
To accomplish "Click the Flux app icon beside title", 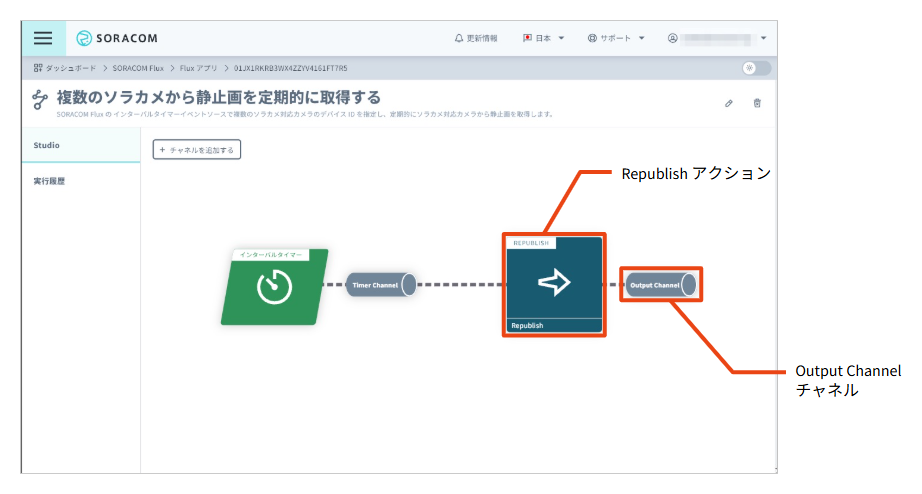I will tap(39, 99).
